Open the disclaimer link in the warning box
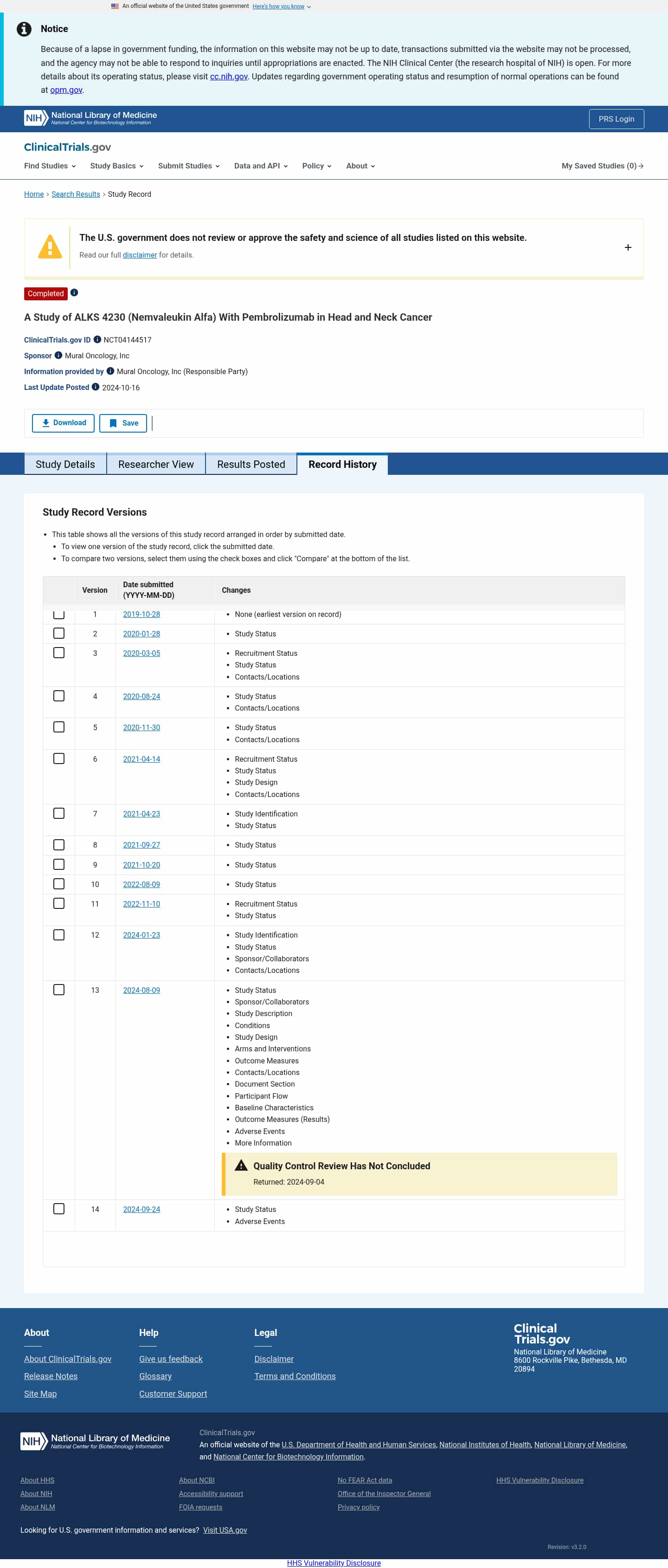This screenshot has height=1568, width=668. tap(140, 256)
